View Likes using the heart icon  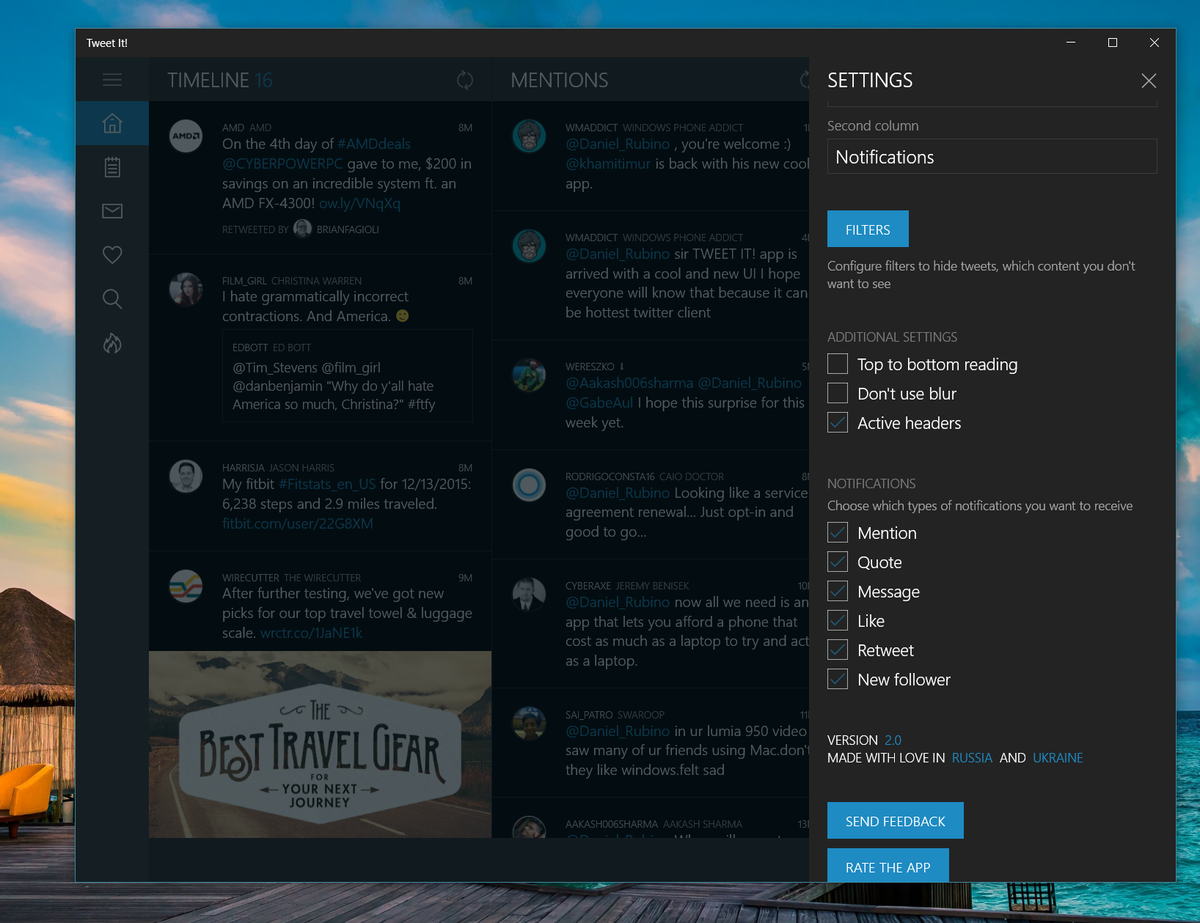[x=112, y=255]
